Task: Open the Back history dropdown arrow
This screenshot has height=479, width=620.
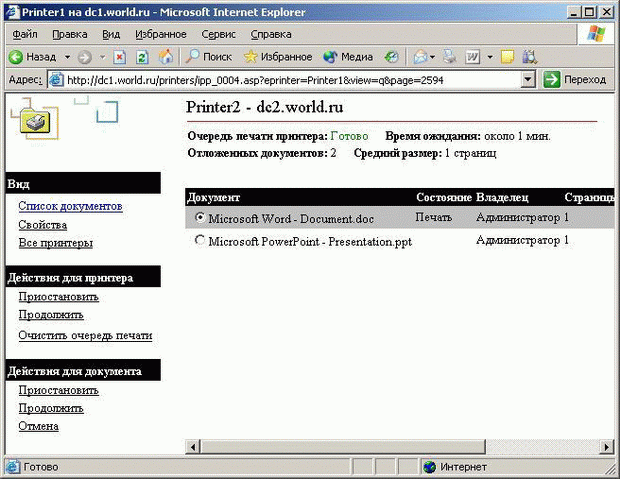Action: point(68,57)
